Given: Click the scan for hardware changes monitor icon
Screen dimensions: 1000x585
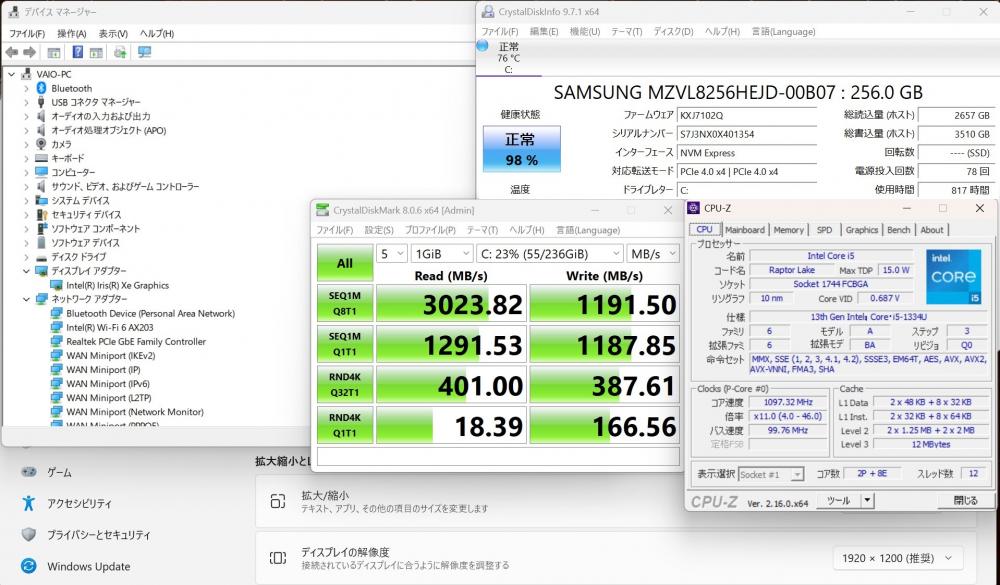Looking at the screenshot, I should click(145, 52).
